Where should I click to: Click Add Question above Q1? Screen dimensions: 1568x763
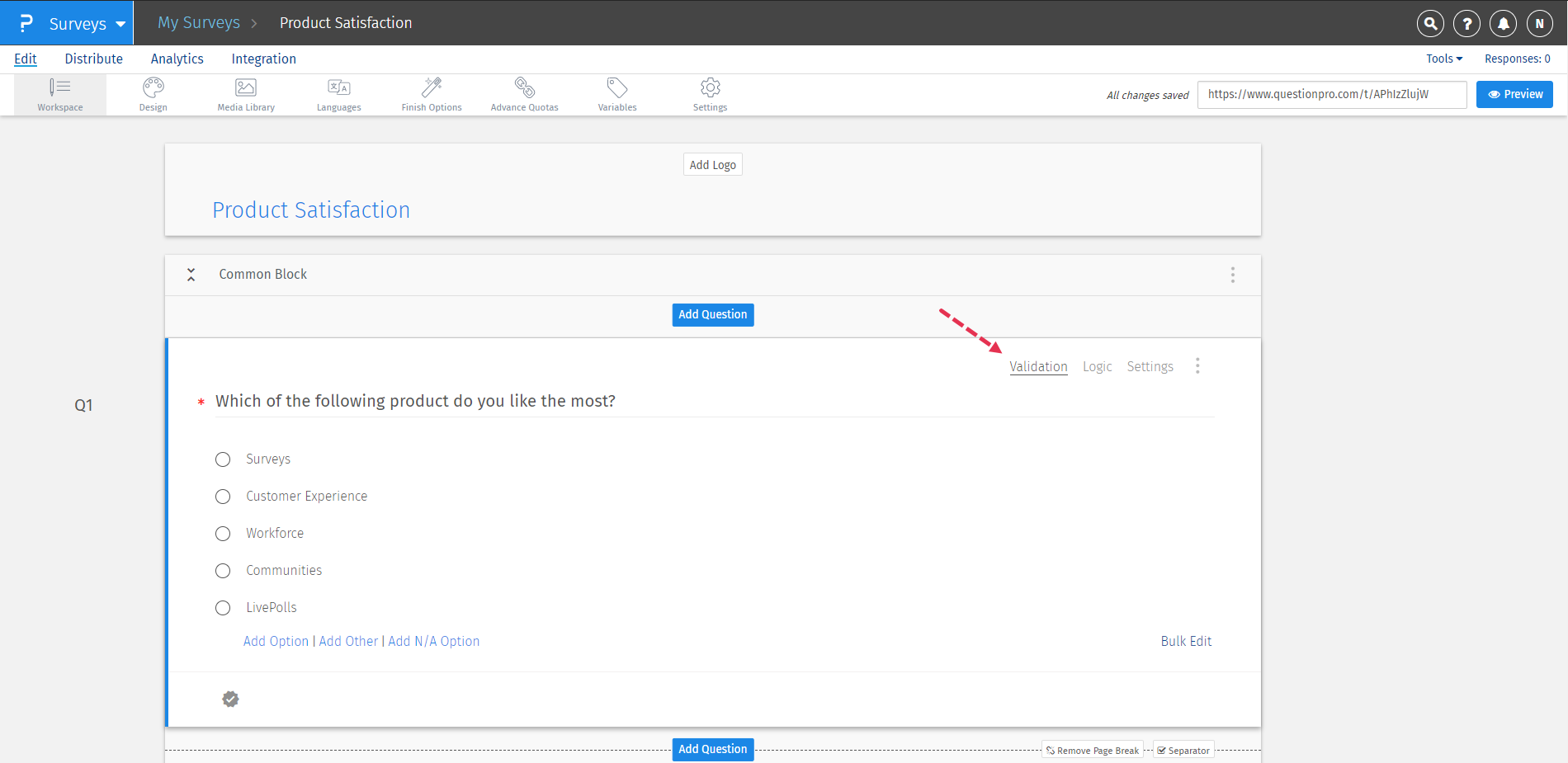pyautogui.click(x=713, y=314)
